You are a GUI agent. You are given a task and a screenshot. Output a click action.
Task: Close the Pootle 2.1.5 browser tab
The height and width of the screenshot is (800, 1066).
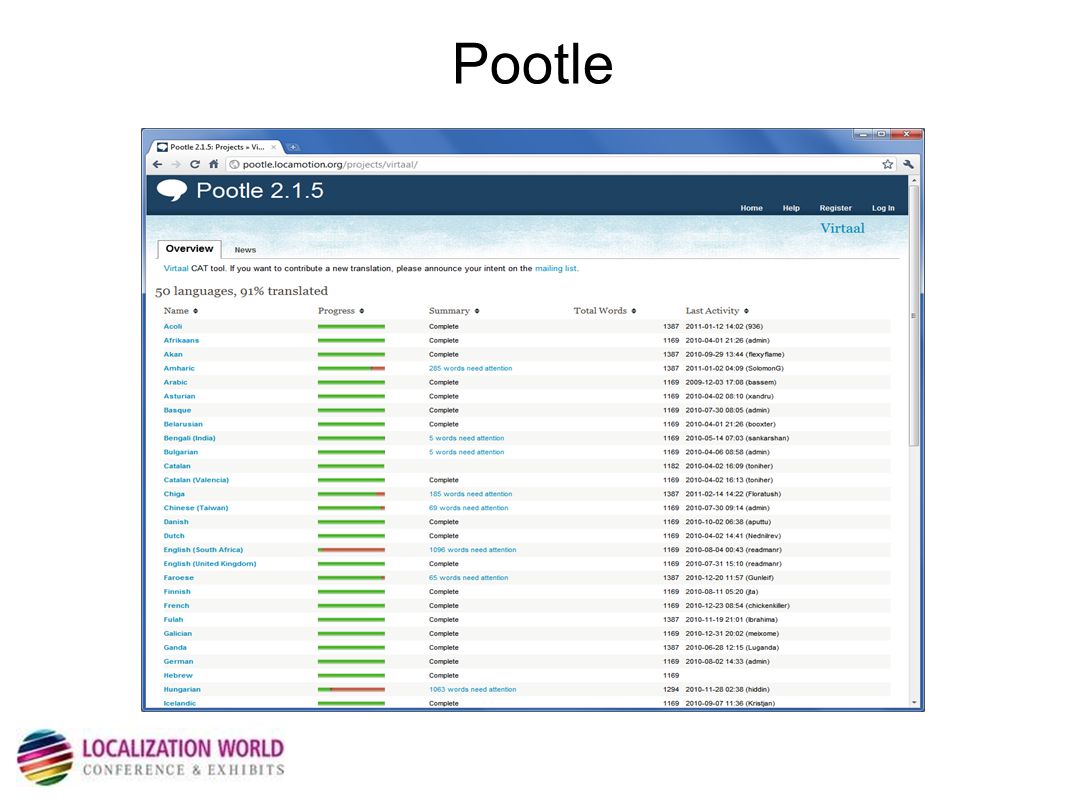click(x=274, y=147)
